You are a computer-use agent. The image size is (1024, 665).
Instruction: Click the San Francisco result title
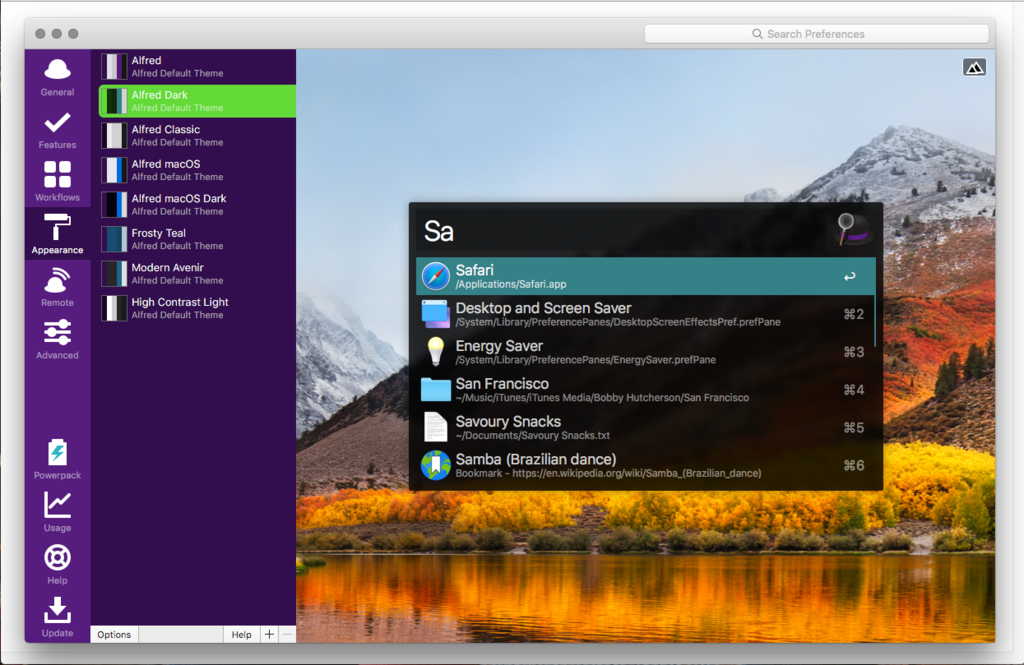pos(502,383)
